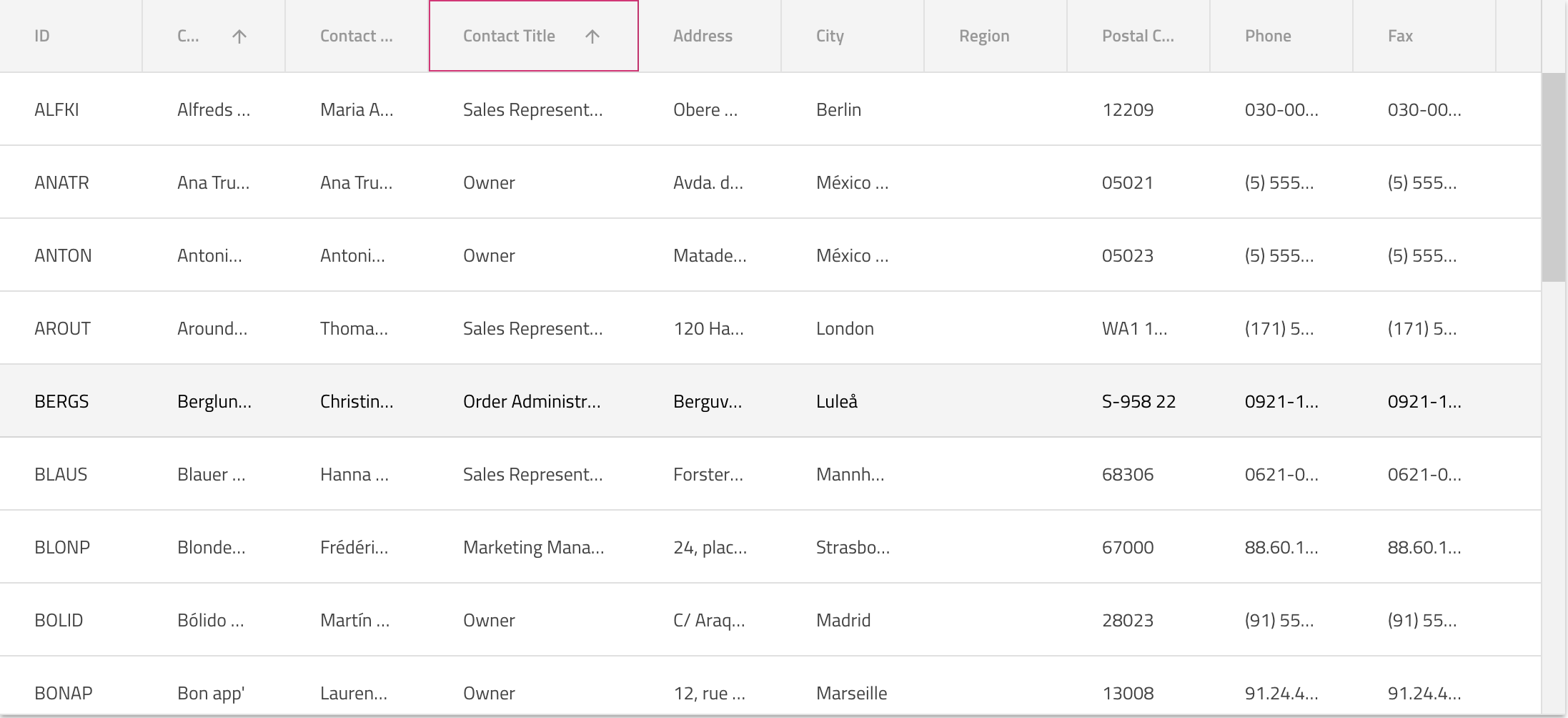Click the Postal Code column header

(1138, 36)
